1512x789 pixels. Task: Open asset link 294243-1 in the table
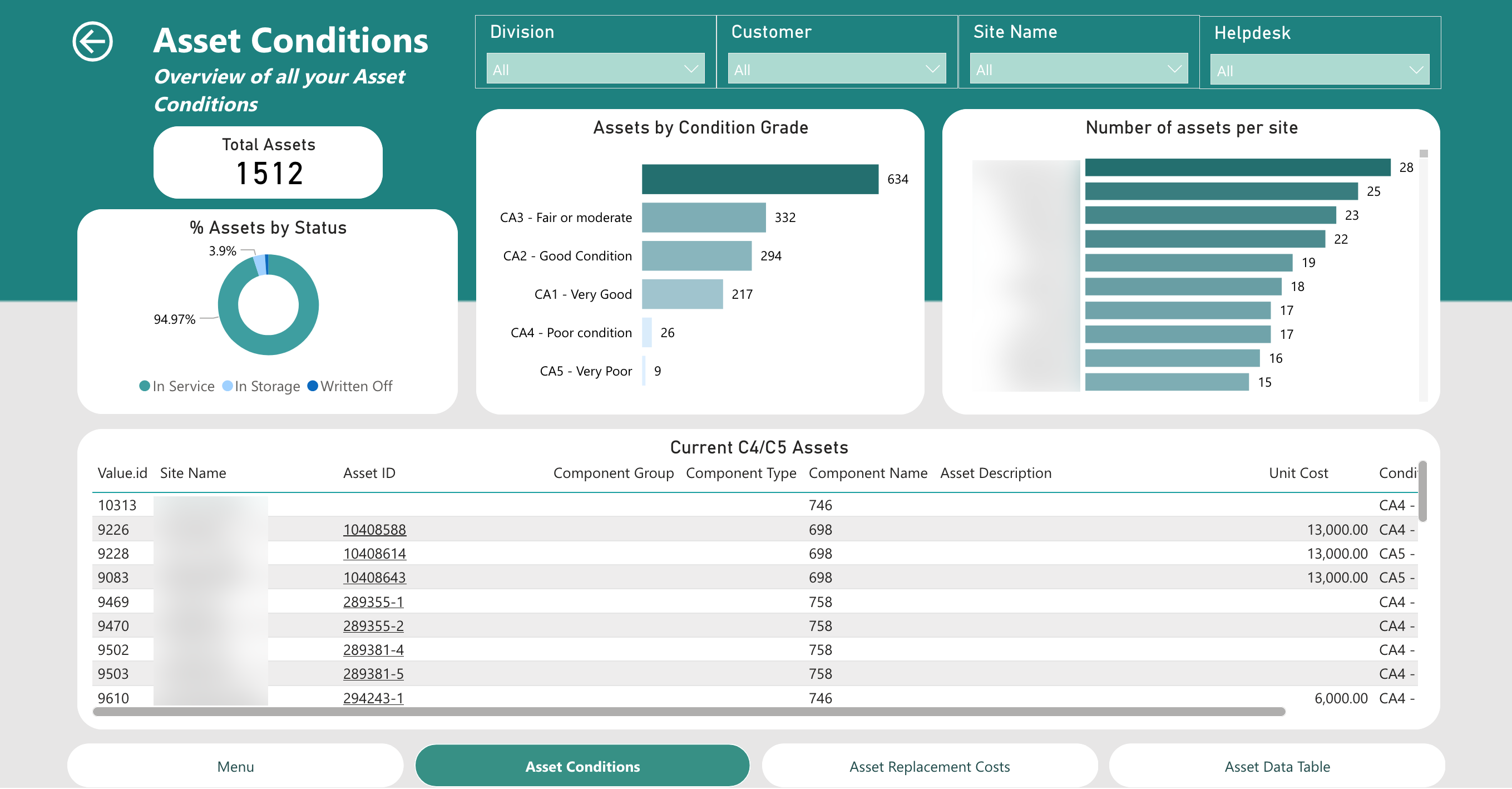pos(374,698)
